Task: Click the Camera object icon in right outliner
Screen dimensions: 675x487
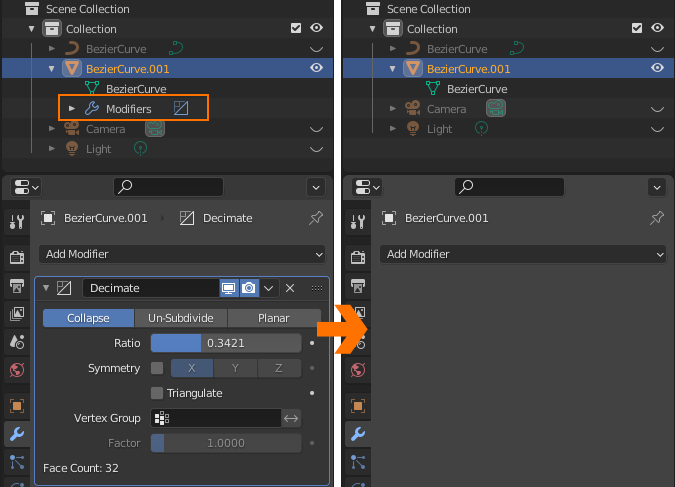Action: [413, 108]
